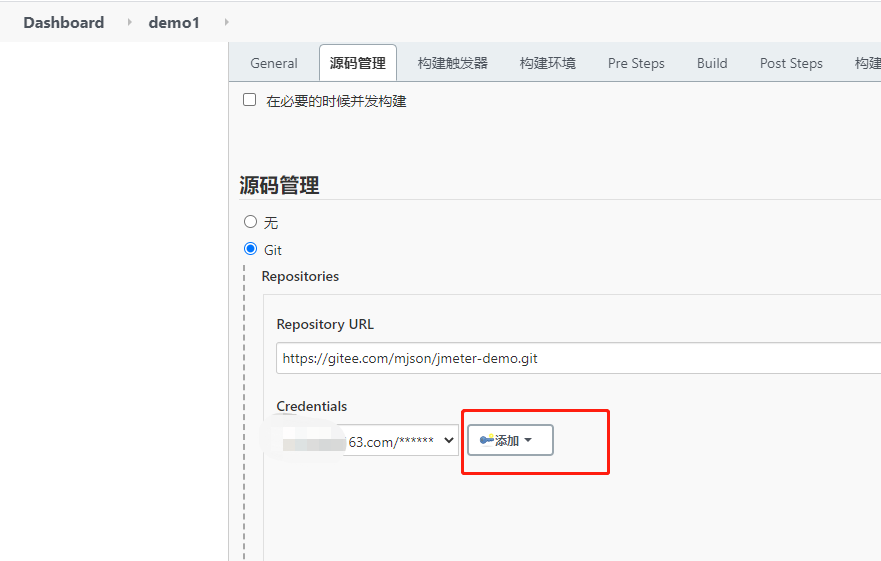
Task: Click the Repository URL label
Action: click(x=325, y=324)
